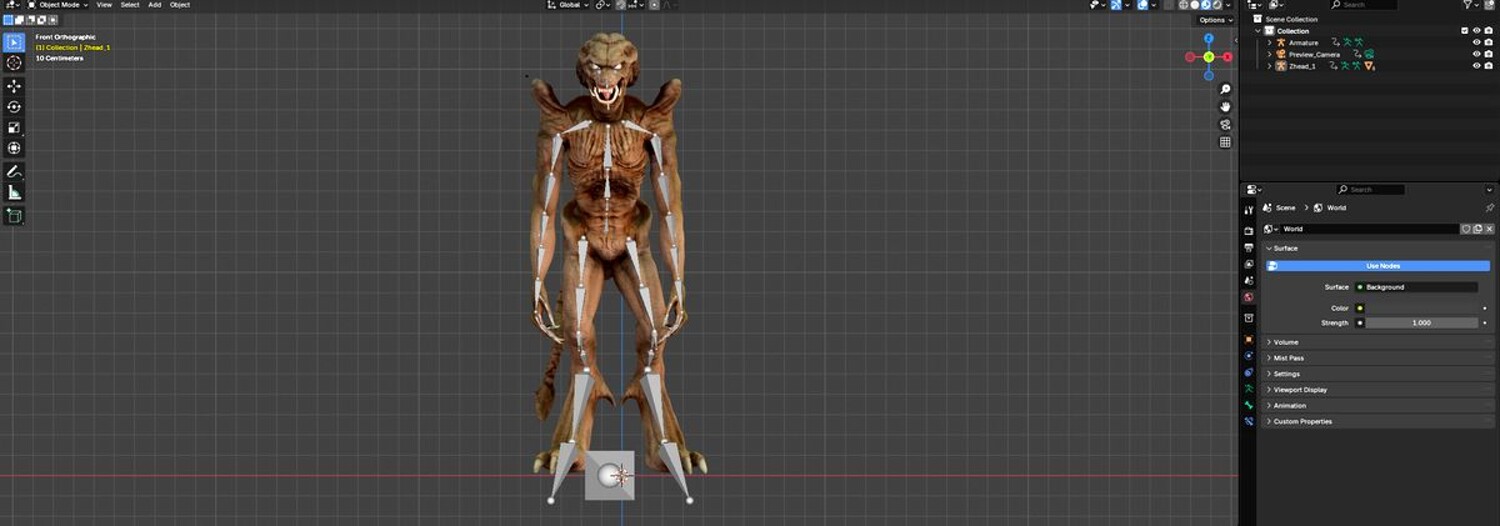1500x526 pixels.
Task: Select the Measure tool
Action: 14,193
